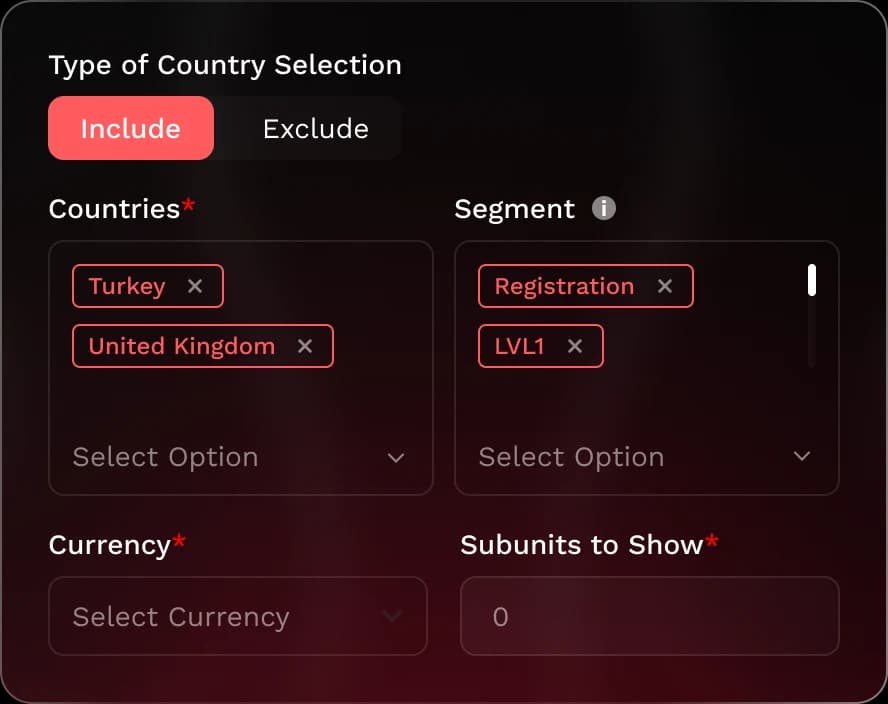Expand the Countries dropdown chevron
Viewport: 888px width, 704px height.
coord(396,458)
